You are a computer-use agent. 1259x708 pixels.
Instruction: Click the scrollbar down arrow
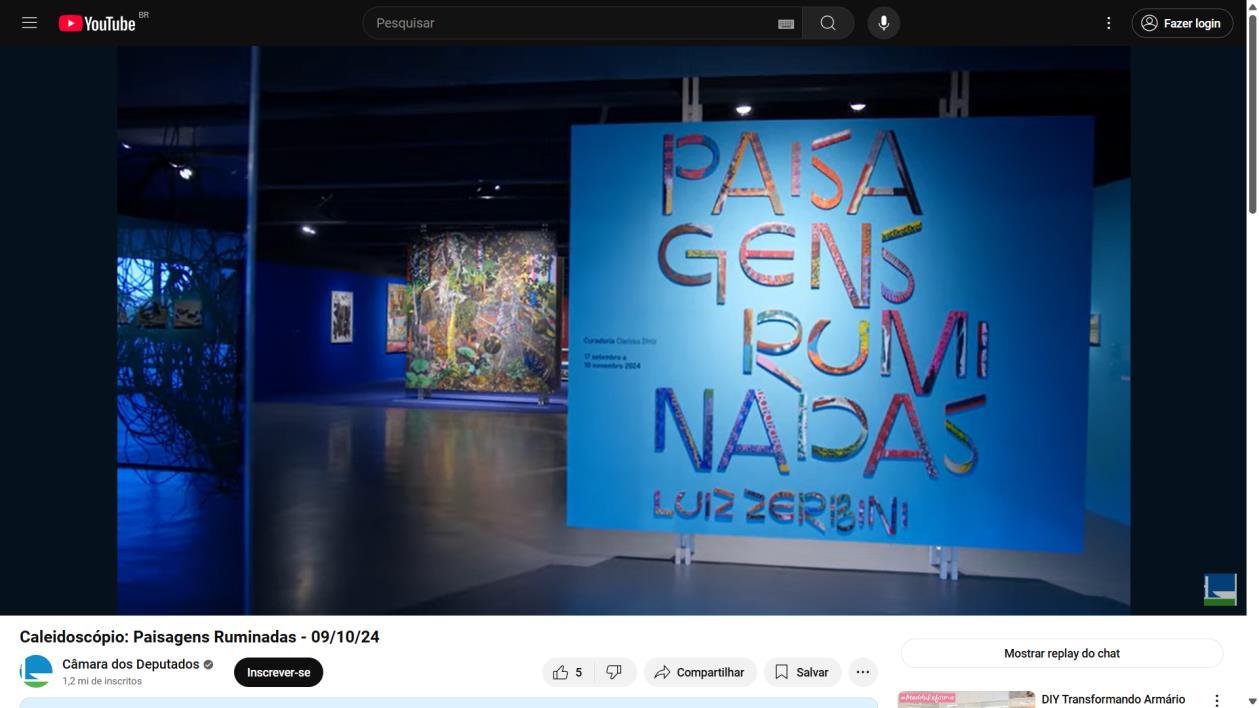tap(1252, 701)
